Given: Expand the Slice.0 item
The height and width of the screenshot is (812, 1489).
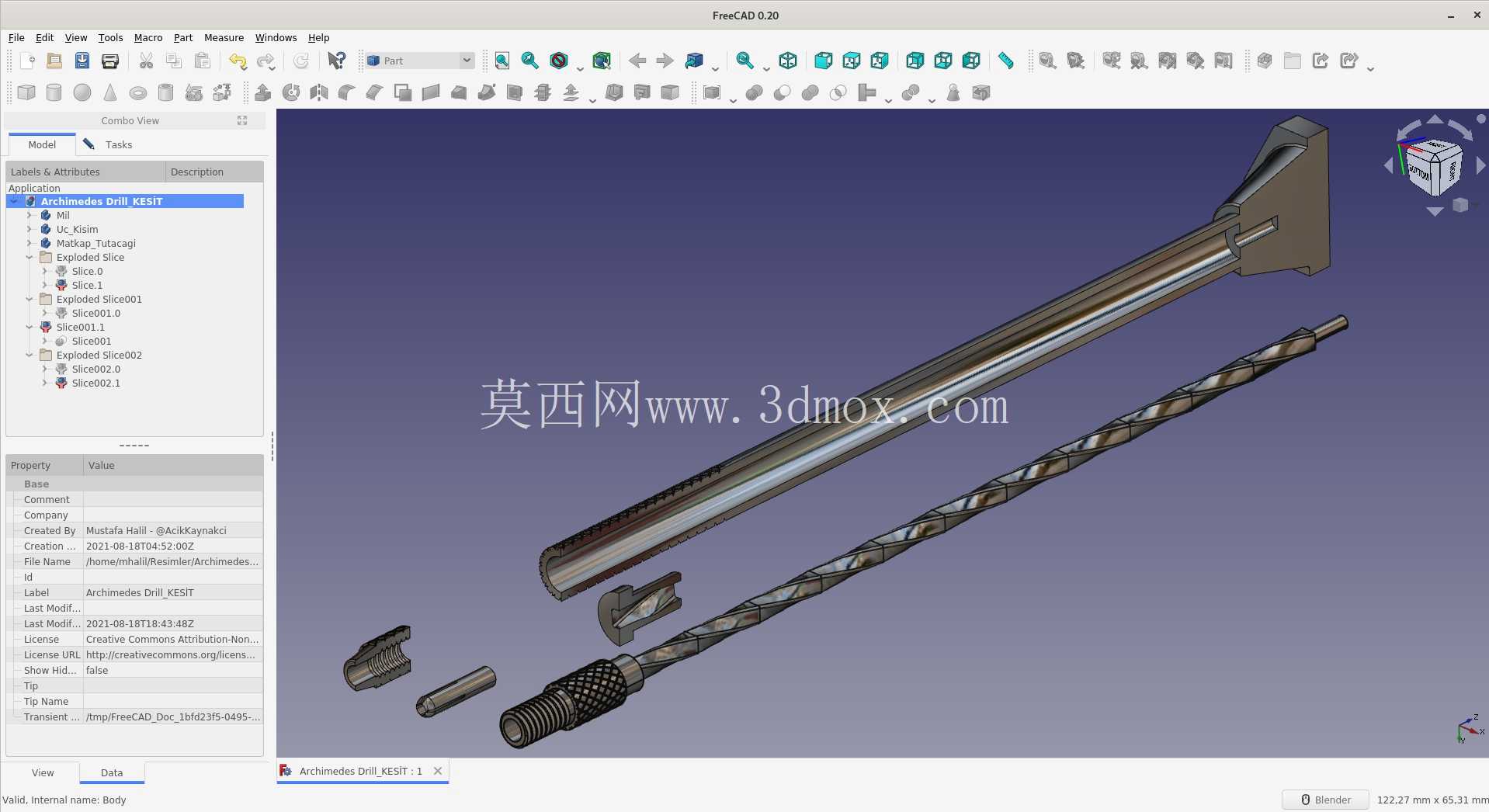Looking at the screenshot, I should click(45, 271).
